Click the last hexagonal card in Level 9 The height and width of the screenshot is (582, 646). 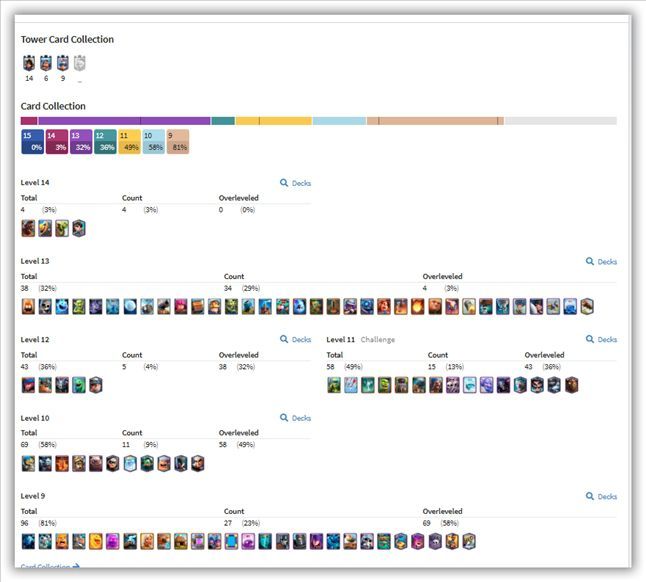click(x=469, y=542)
